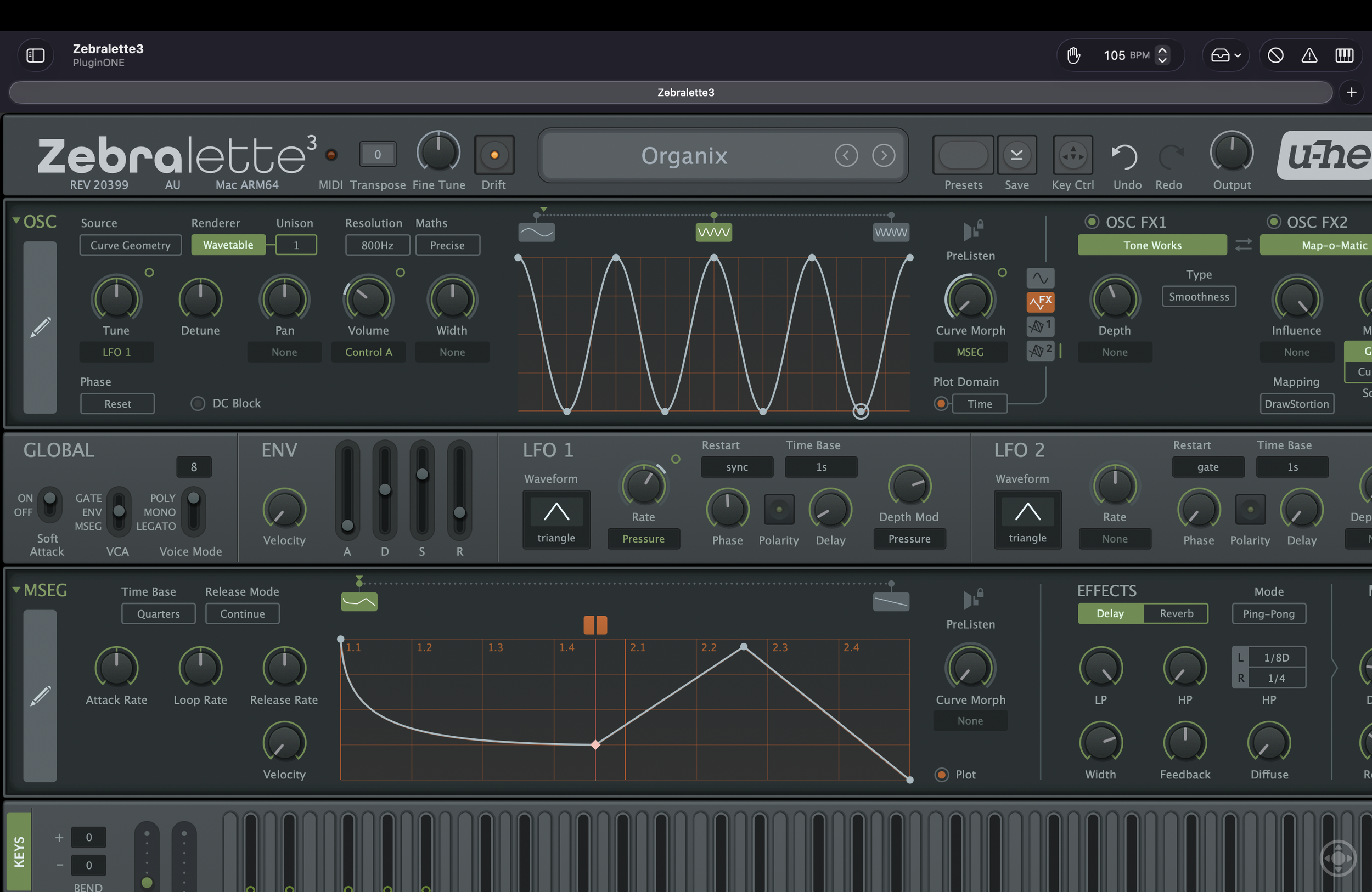Toggle the OSC FX1 enable indicator
Image resolution: width=1372 pixels, height=892 pixels.
pyautogui.click(x=1093, y=221)
